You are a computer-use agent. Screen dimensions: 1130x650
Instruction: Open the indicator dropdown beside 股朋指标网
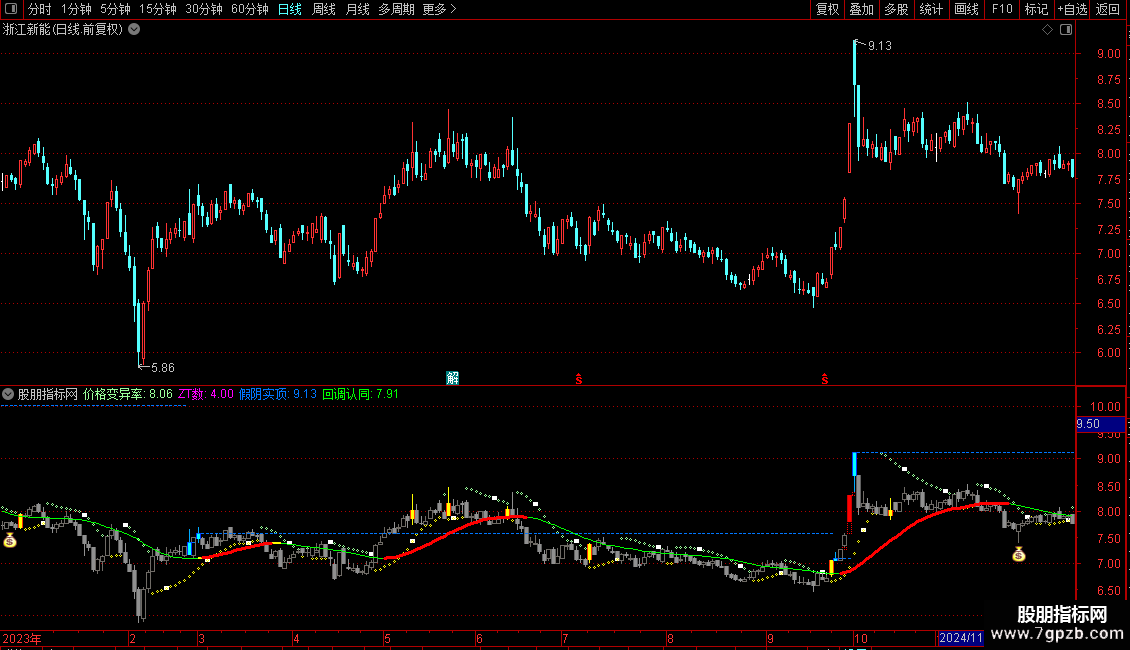[x=8, y=394]
